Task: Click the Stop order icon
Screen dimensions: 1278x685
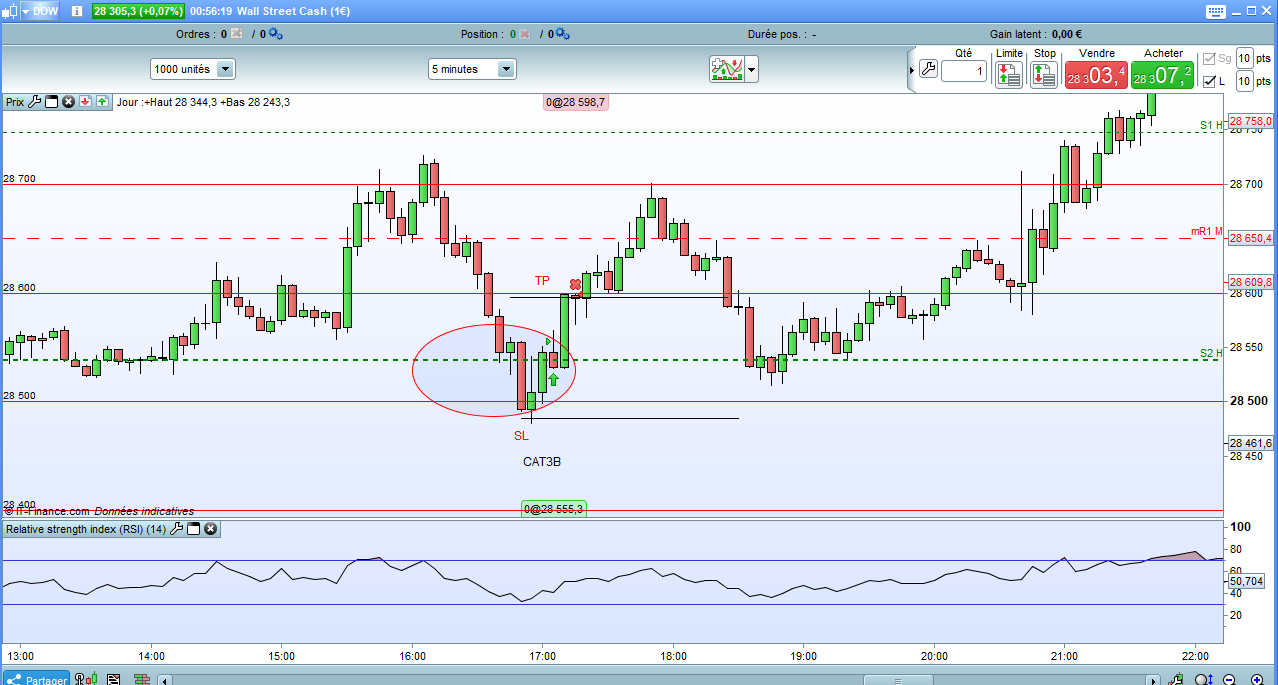Action: click(x=1043, y=75)
